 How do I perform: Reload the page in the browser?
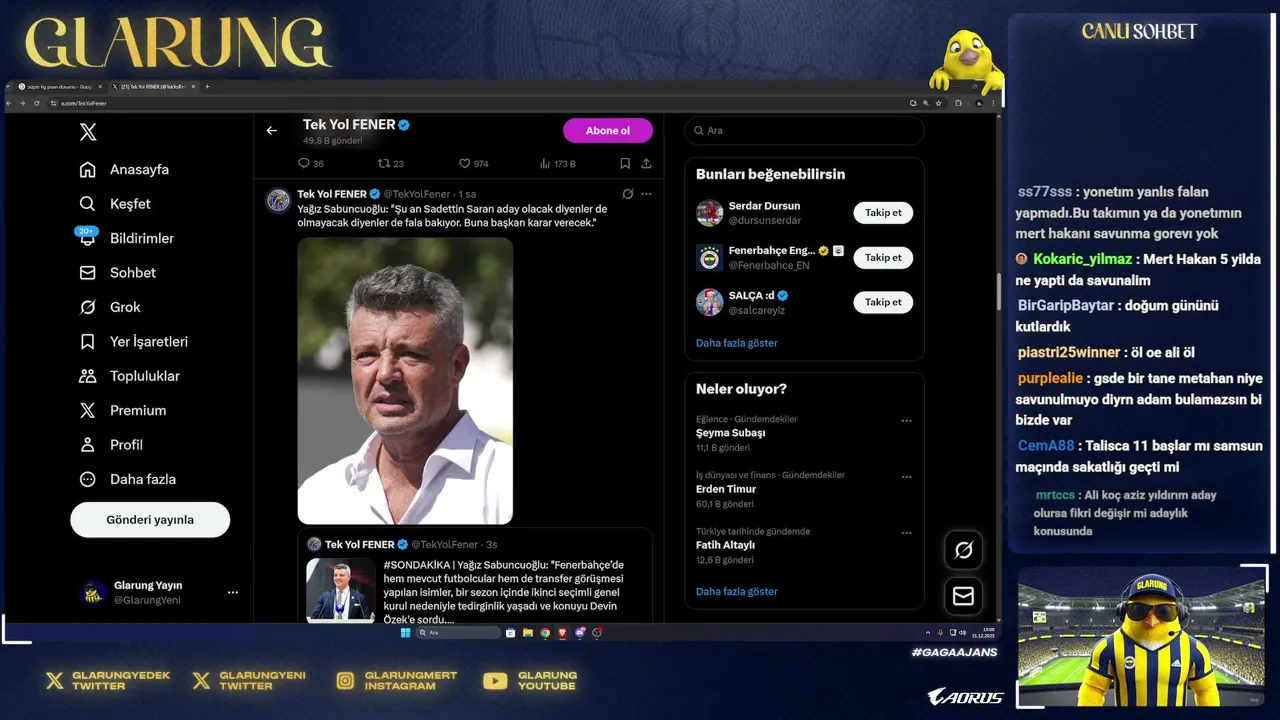point(36,103)
